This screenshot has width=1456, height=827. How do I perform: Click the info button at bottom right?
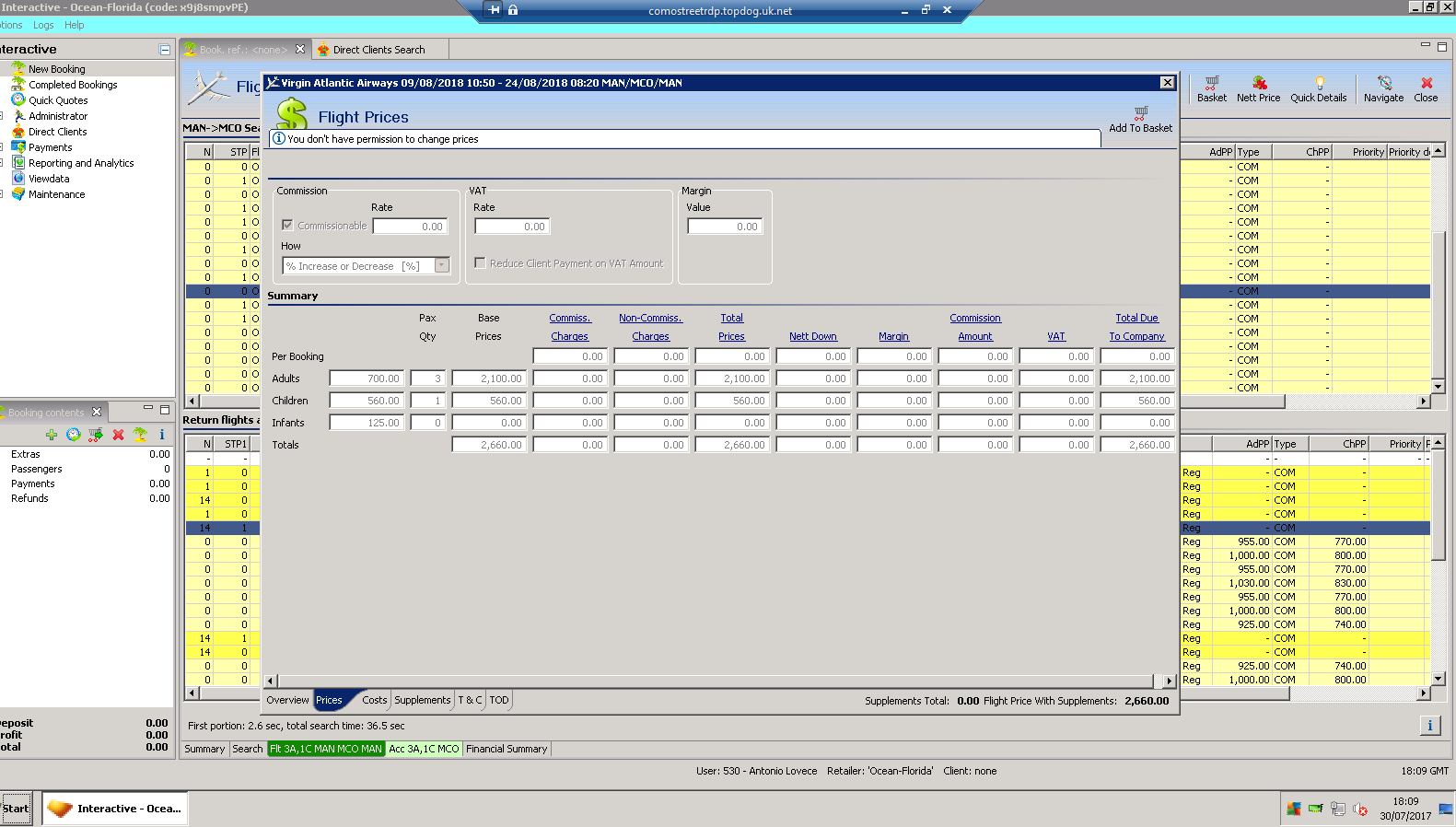1429,726
